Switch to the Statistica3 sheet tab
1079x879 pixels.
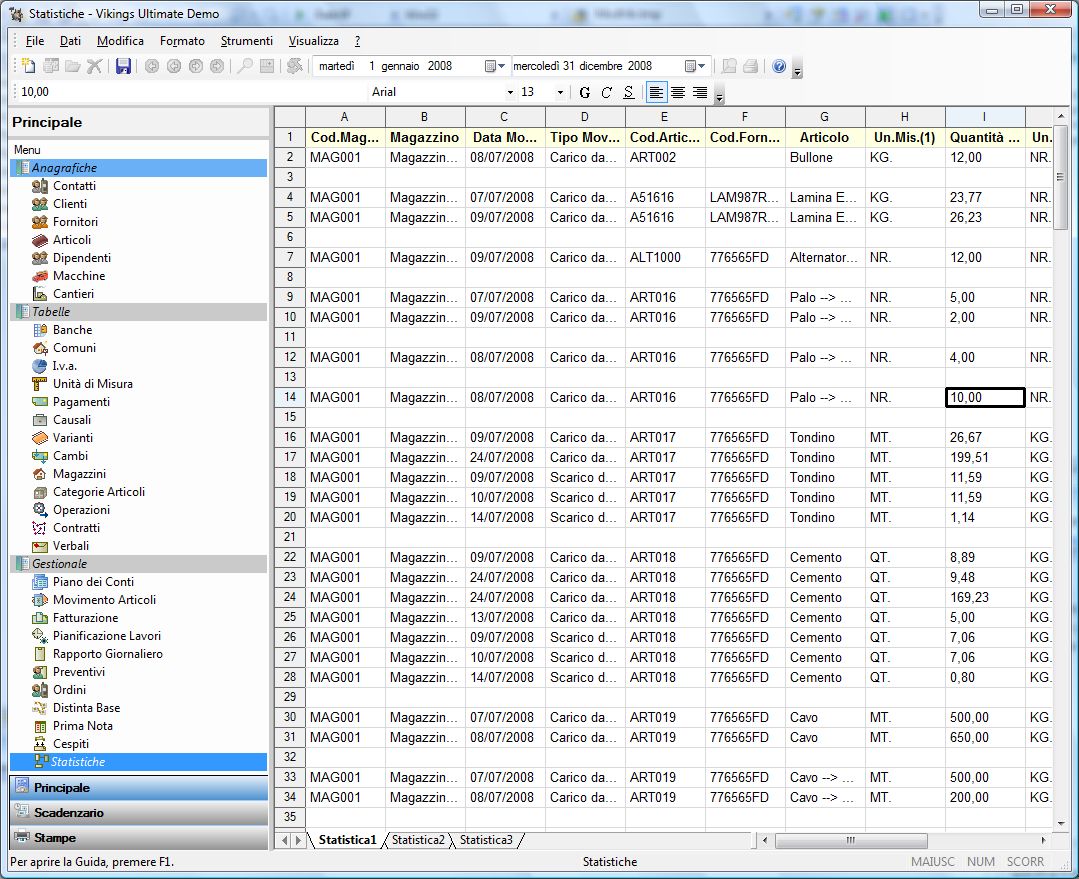point(487,840)
